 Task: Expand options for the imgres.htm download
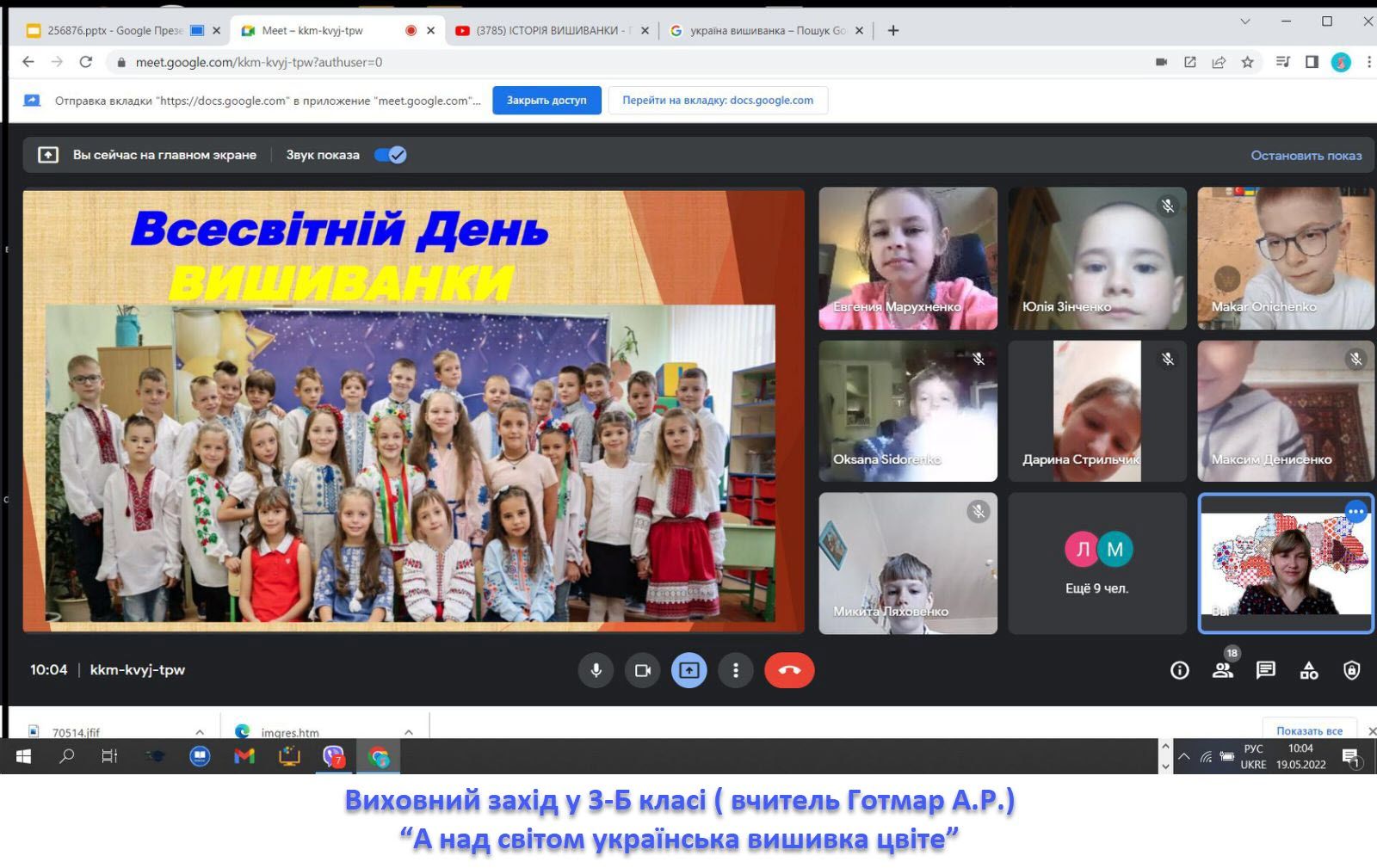pyautogui.click(x=409, y=732)
